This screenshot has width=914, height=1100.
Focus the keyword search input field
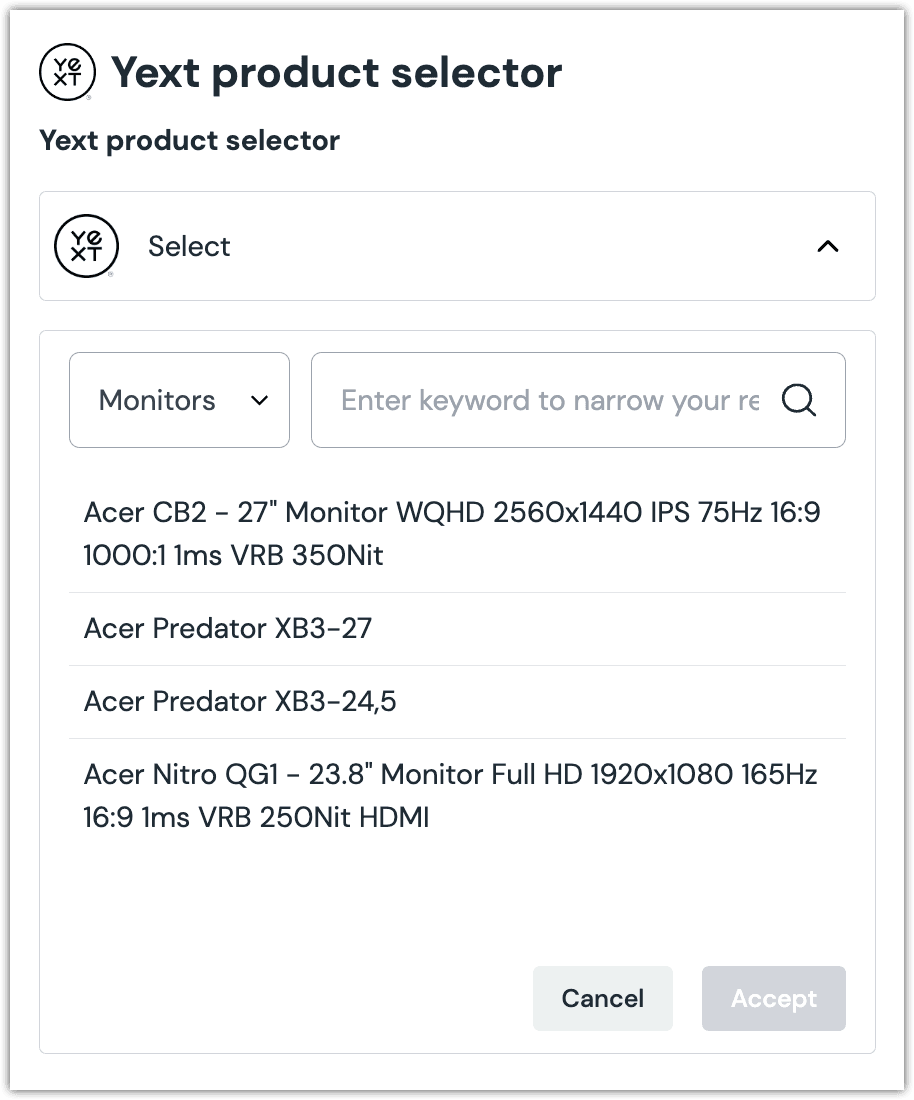tap(578, 400)
